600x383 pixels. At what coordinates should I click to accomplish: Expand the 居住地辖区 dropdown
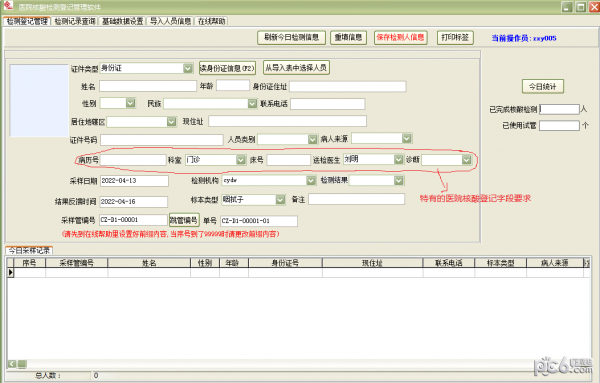(171, 122)
